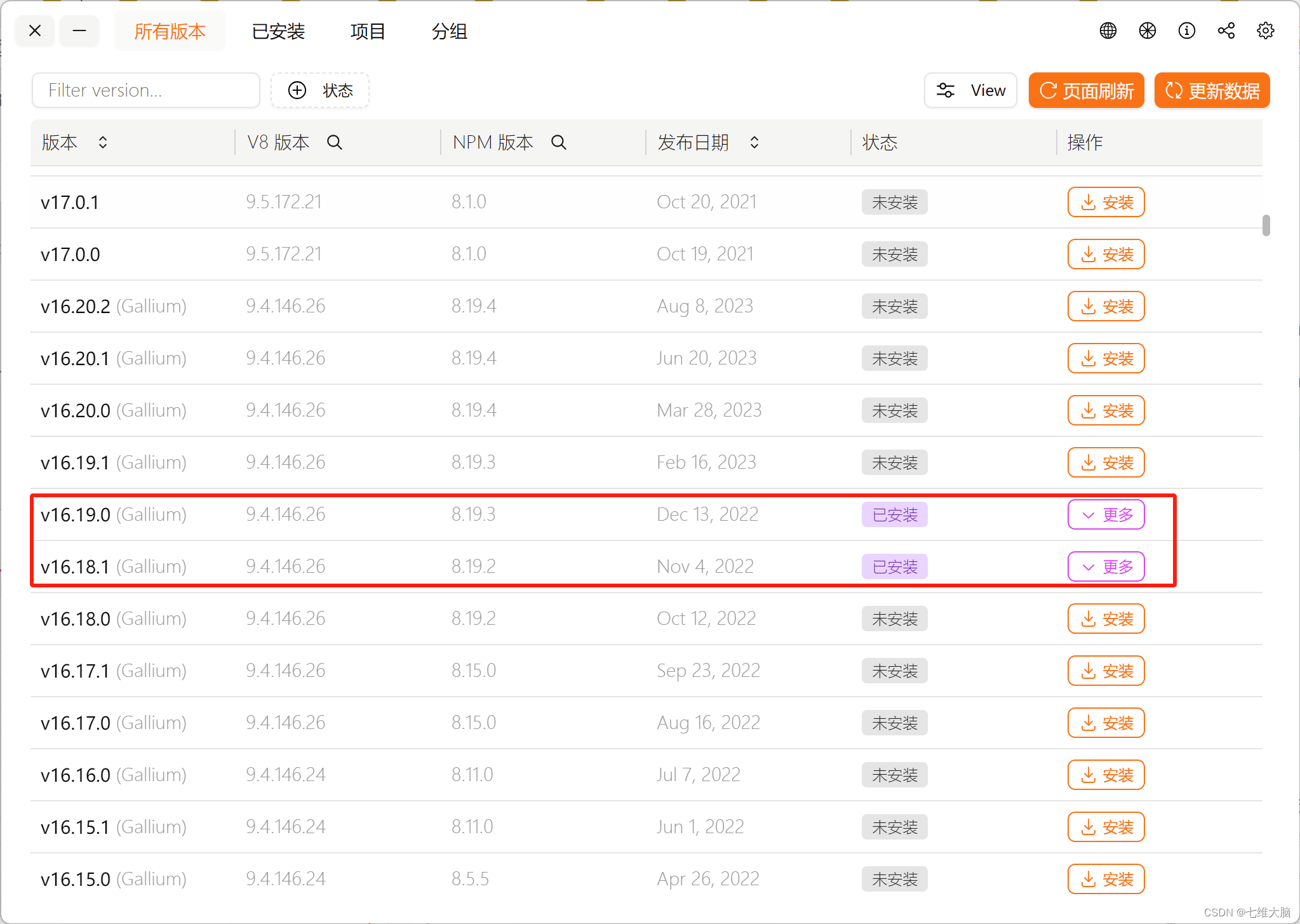The image size is (1300, 924).
Task: Click the date Jul 7, 2022
Action: [x=699, y=775]
